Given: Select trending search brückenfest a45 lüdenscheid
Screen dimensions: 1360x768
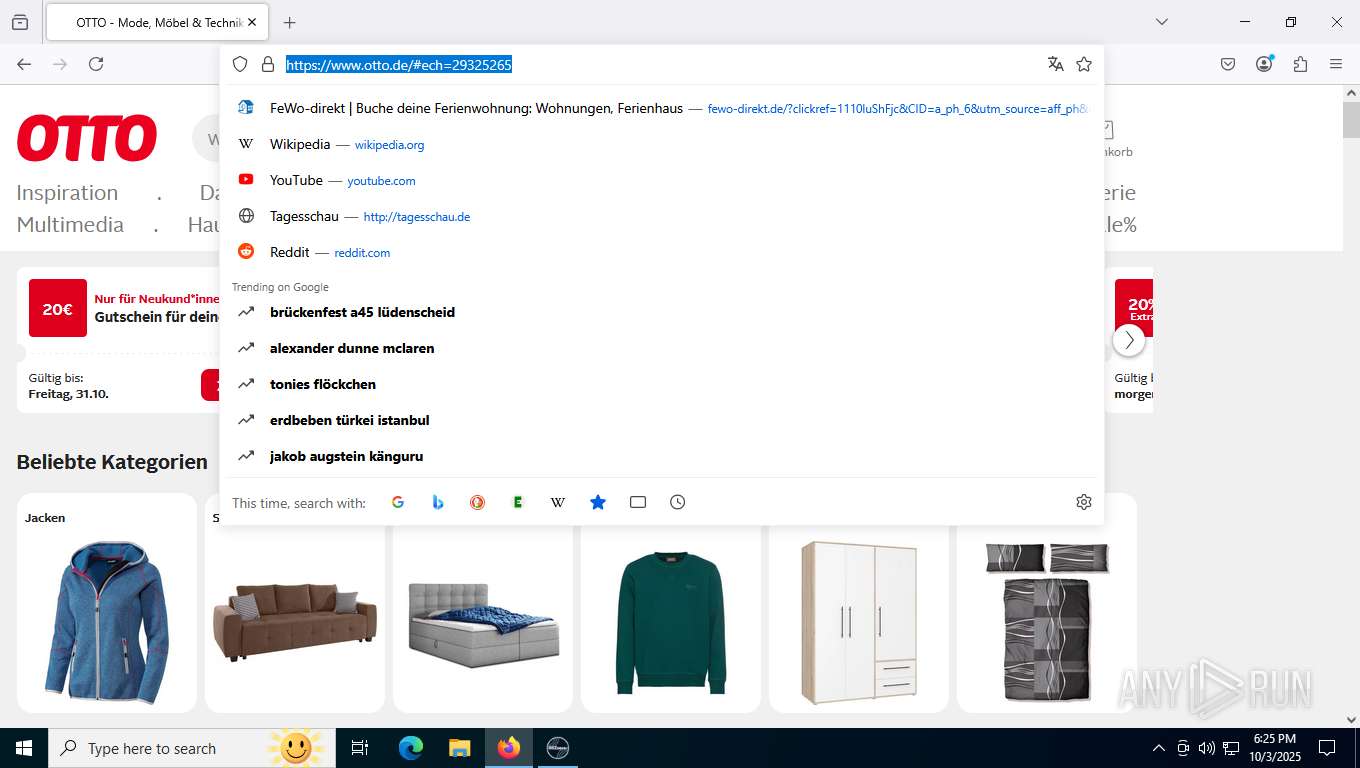Looking at the screenshot, I should tap(662, 312).
